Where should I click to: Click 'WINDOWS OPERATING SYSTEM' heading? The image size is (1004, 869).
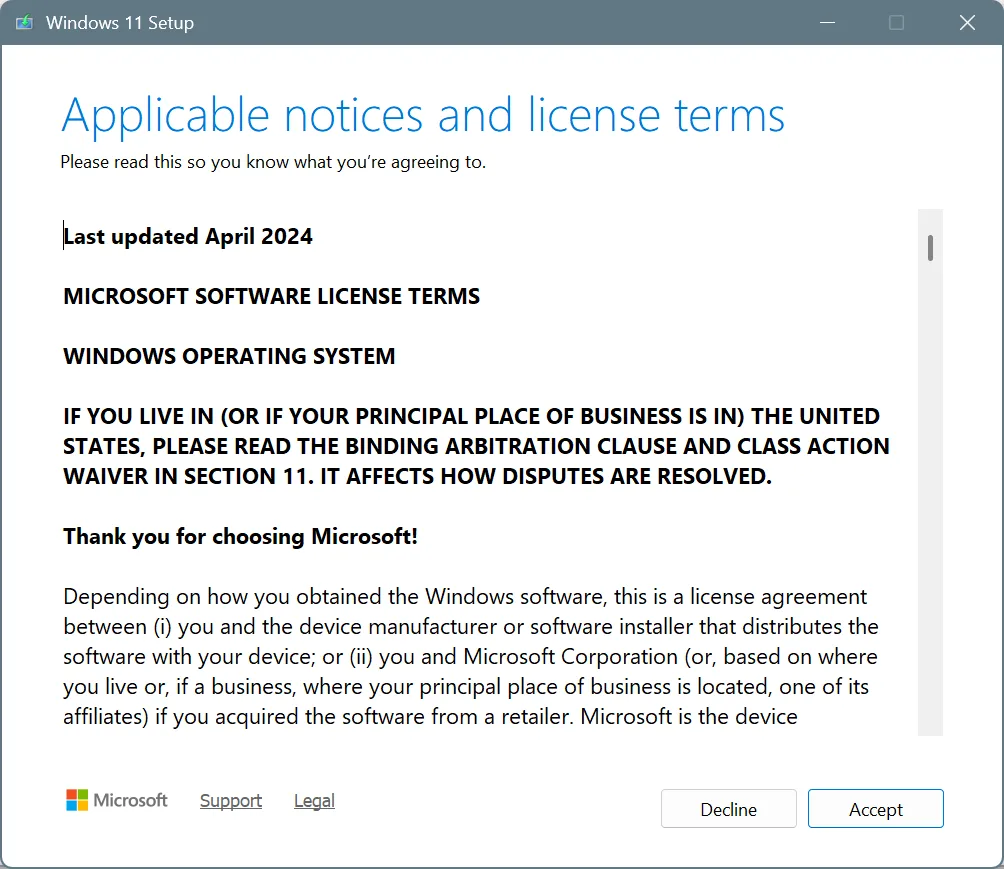(x=229, y=356)
